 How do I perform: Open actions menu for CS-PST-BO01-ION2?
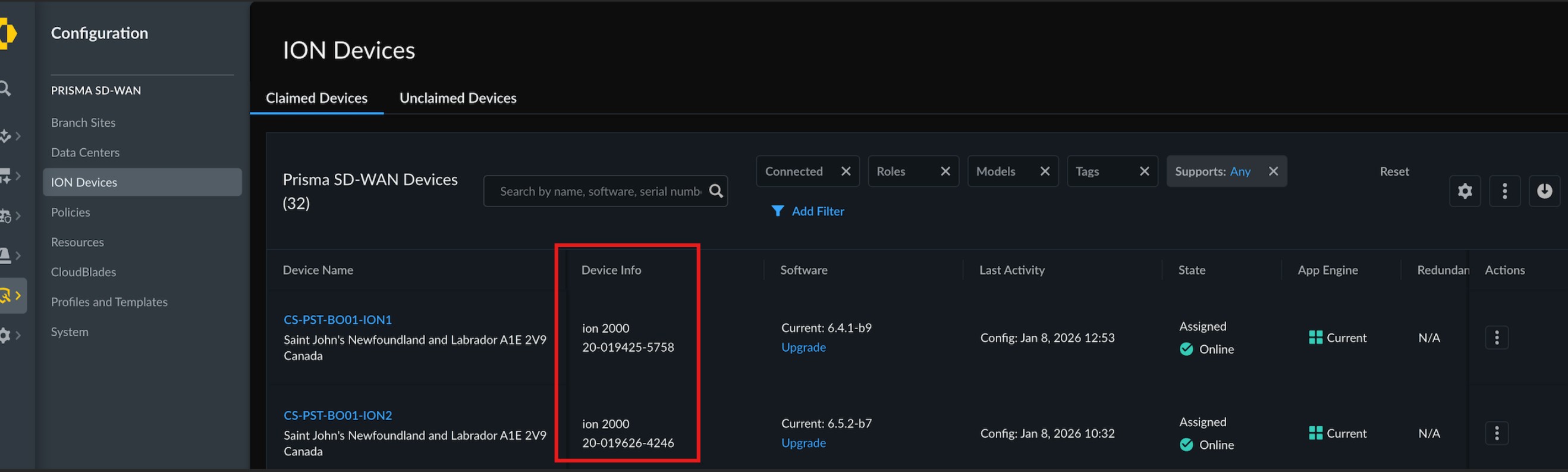click(x=1496, y=433)
